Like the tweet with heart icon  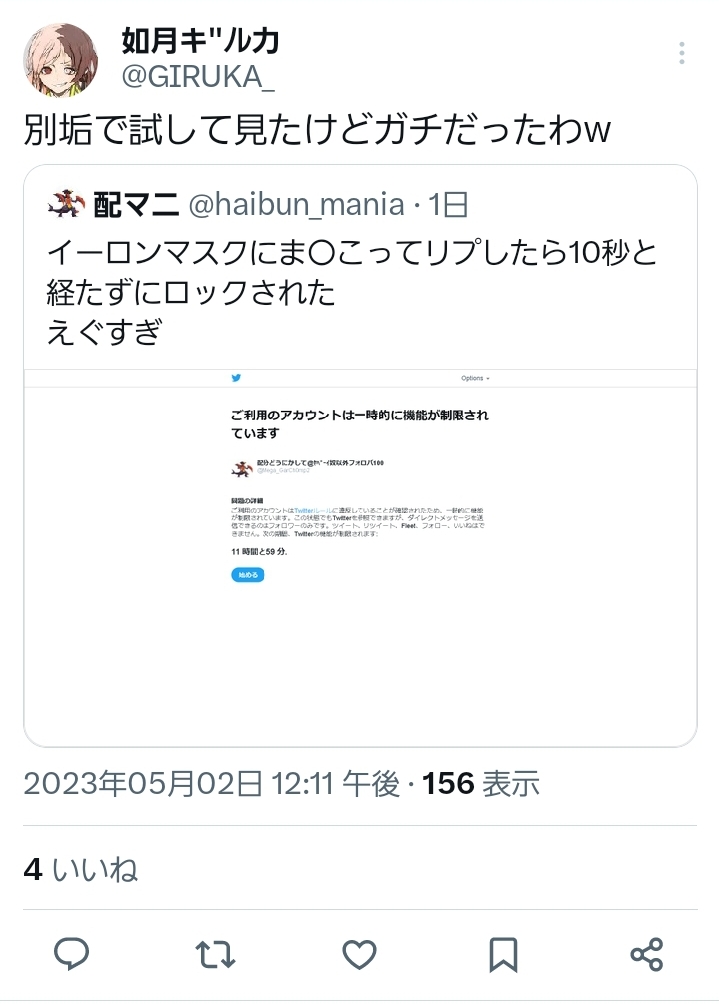[x=359, y=954]
